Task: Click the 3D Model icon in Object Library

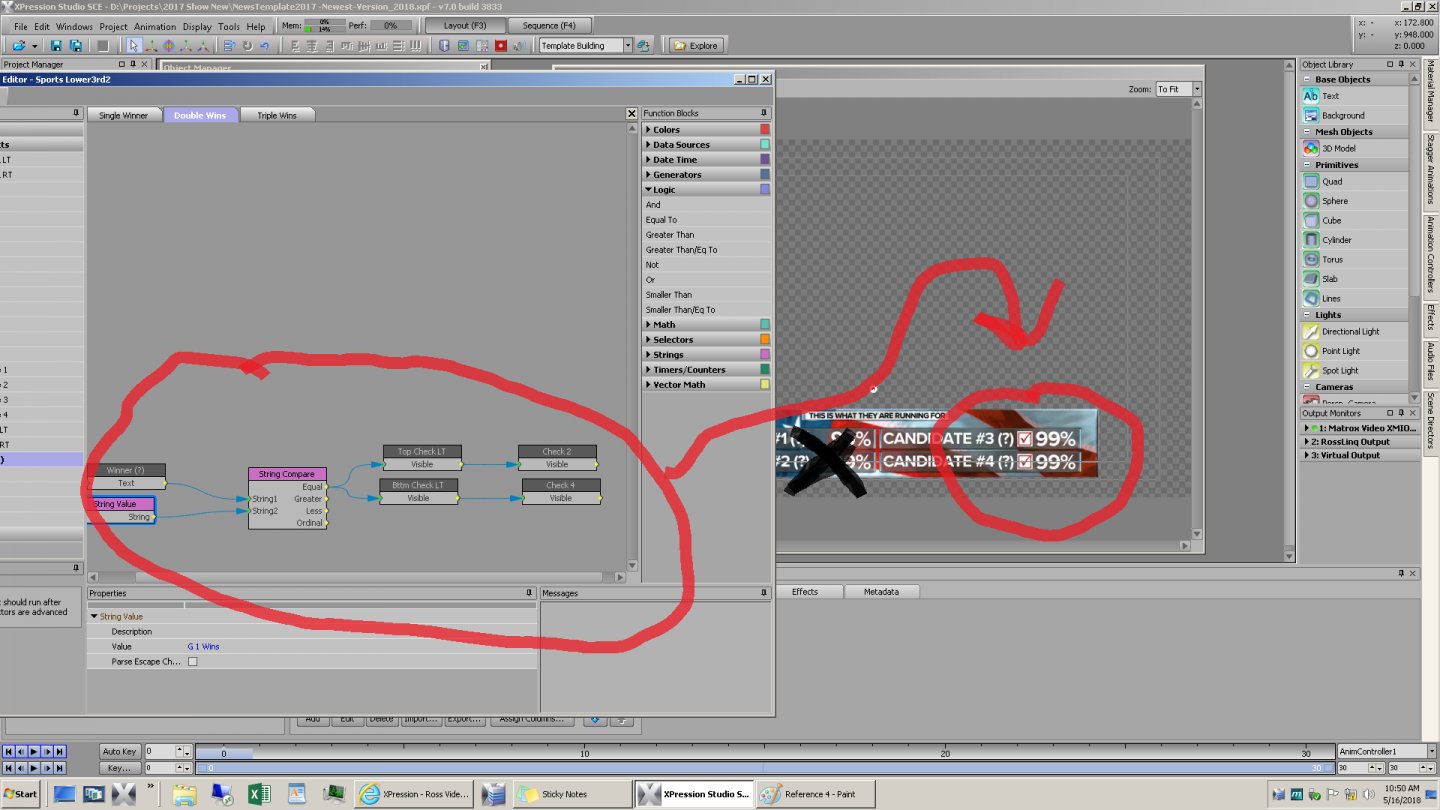Action: point(1311,148)
